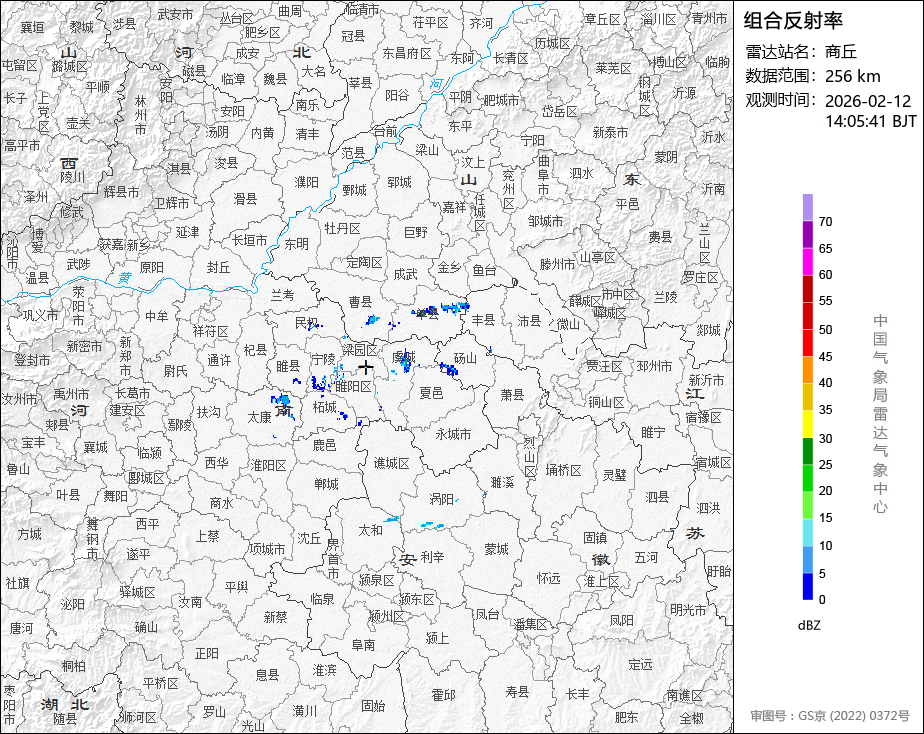The width and height of the screenshot is (924, 734).
Task: Click the 固始 county label
Action: tap(373, 706)
